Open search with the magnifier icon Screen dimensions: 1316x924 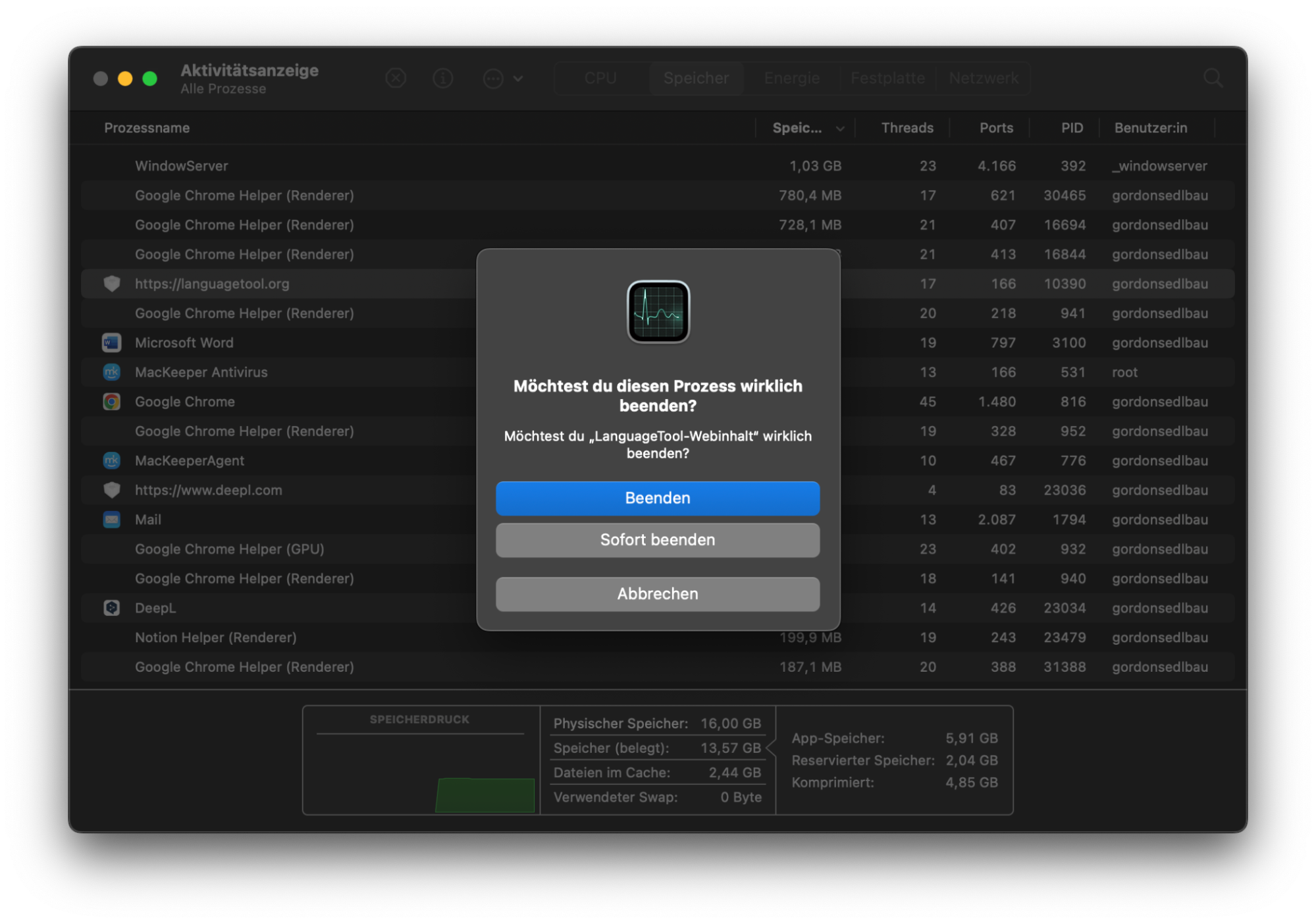coord(1213,78)
